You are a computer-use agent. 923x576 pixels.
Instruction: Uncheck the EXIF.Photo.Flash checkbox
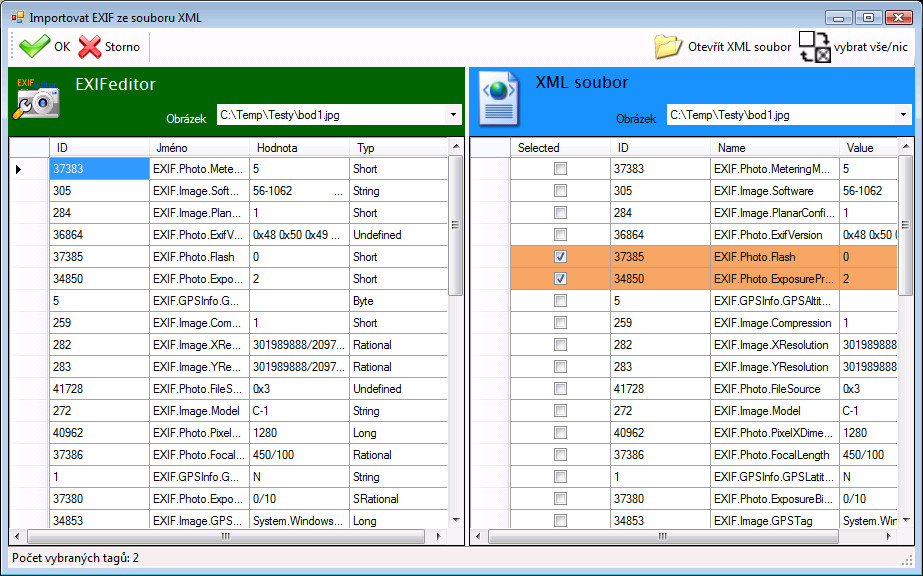[x=560, y=257]
